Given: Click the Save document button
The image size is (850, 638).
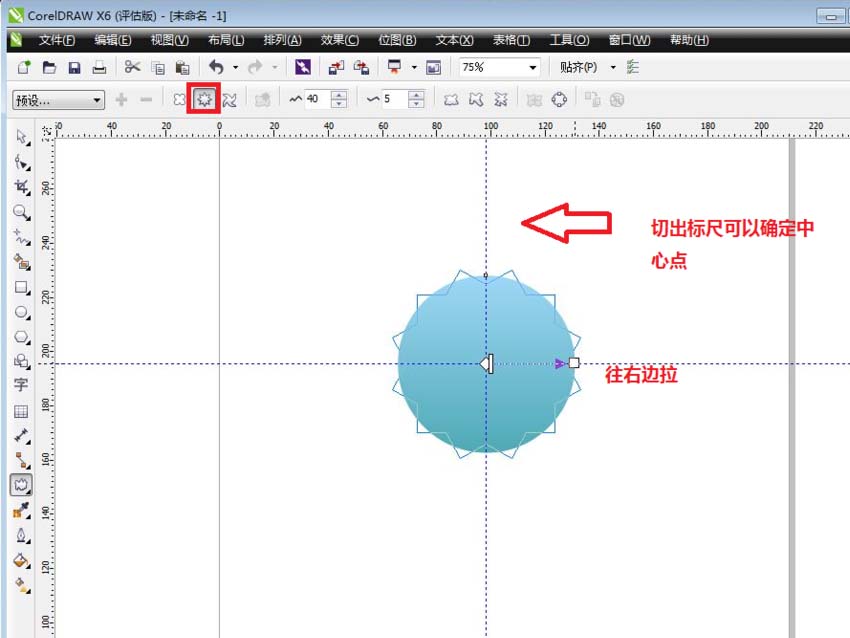Looking at the screenshot, I should (x=73, y=66).
